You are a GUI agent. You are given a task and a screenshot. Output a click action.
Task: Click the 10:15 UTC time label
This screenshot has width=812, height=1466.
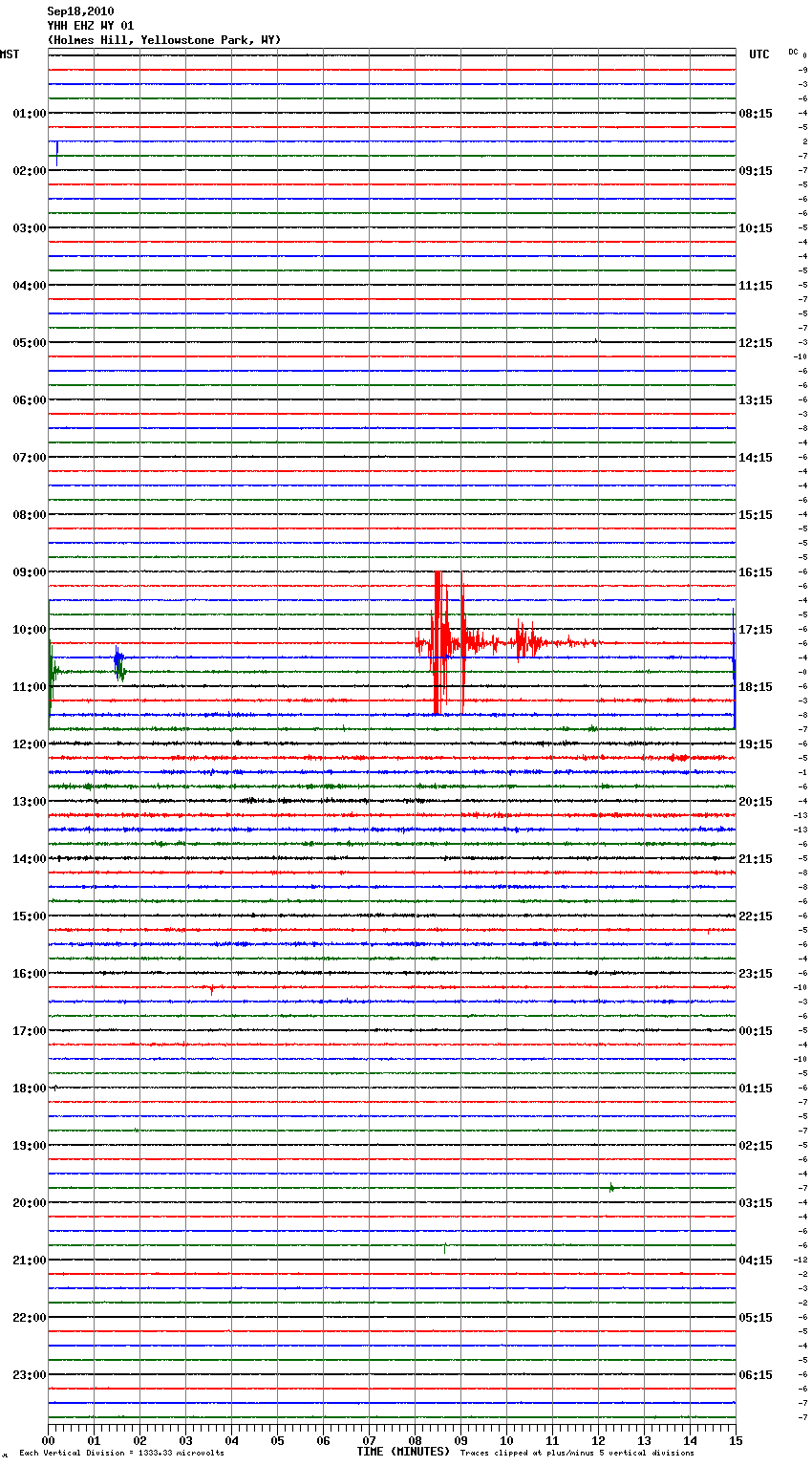pyautogui.click(x=756, y=228)
